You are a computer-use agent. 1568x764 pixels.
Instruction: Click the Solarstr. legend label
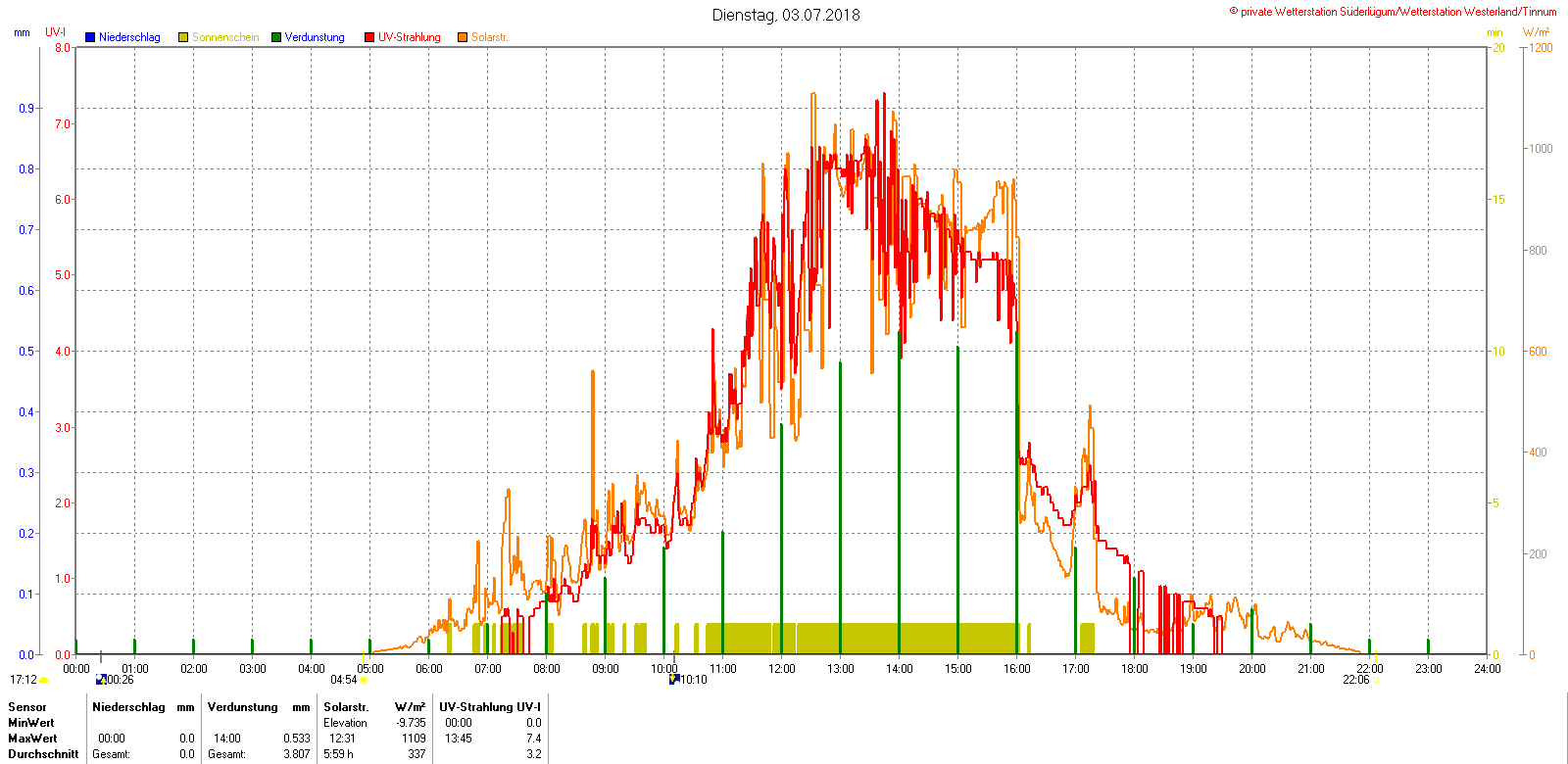489,37
